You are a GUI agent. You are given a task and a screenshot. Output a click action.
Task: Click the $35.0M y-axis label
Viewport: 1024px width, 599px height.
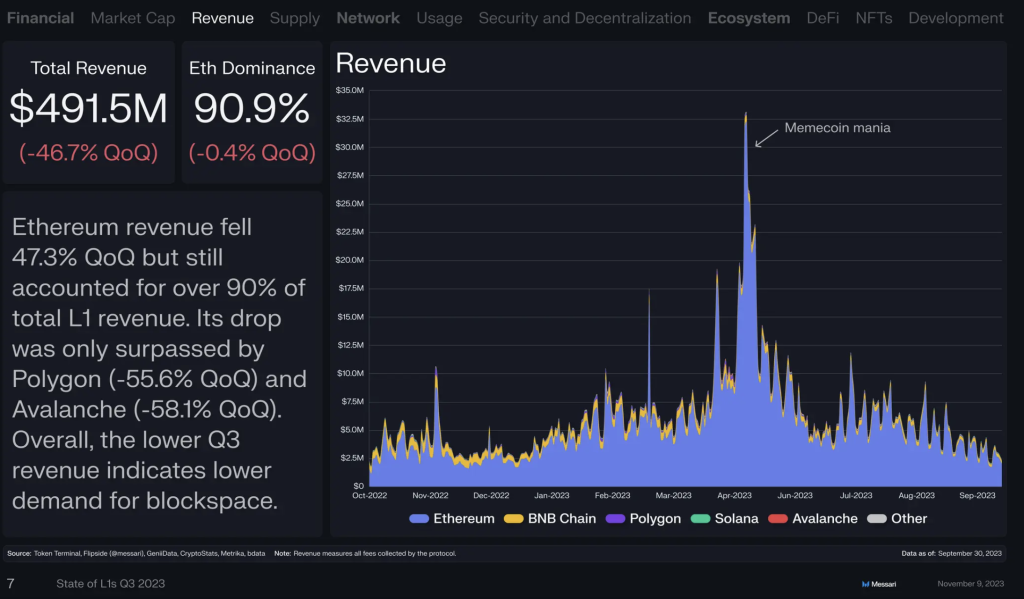[349, 90]
